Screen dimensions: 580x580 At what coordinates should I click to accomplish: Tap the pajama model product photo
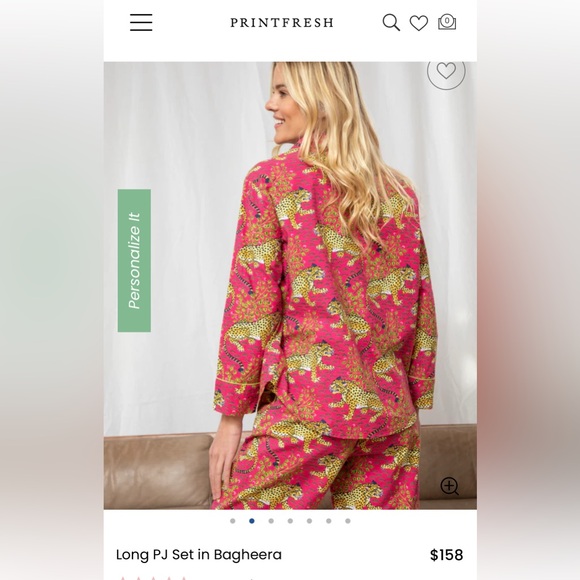[x=290, y=286]
